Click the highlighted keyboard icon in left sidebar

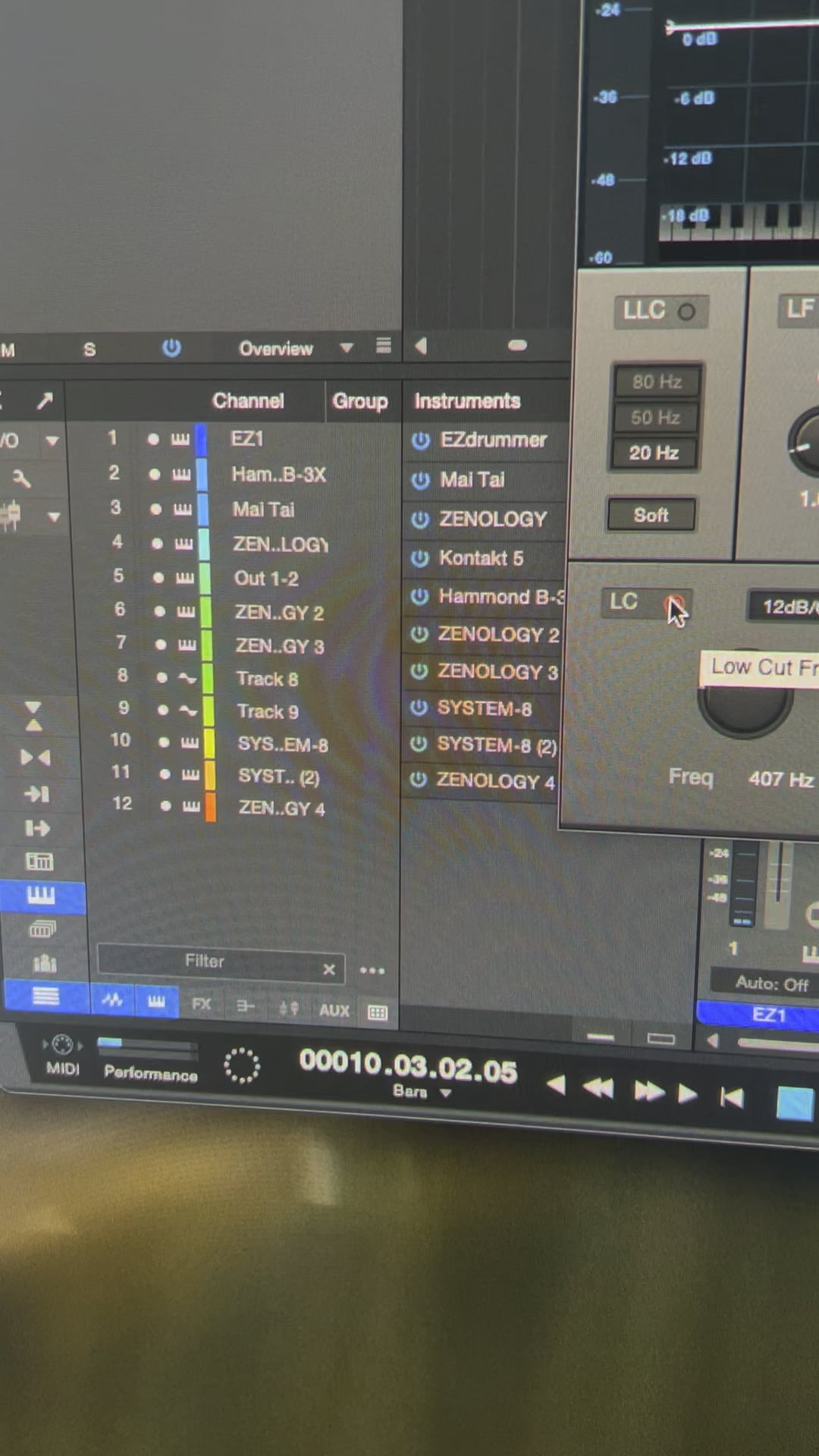pos(41,896)
